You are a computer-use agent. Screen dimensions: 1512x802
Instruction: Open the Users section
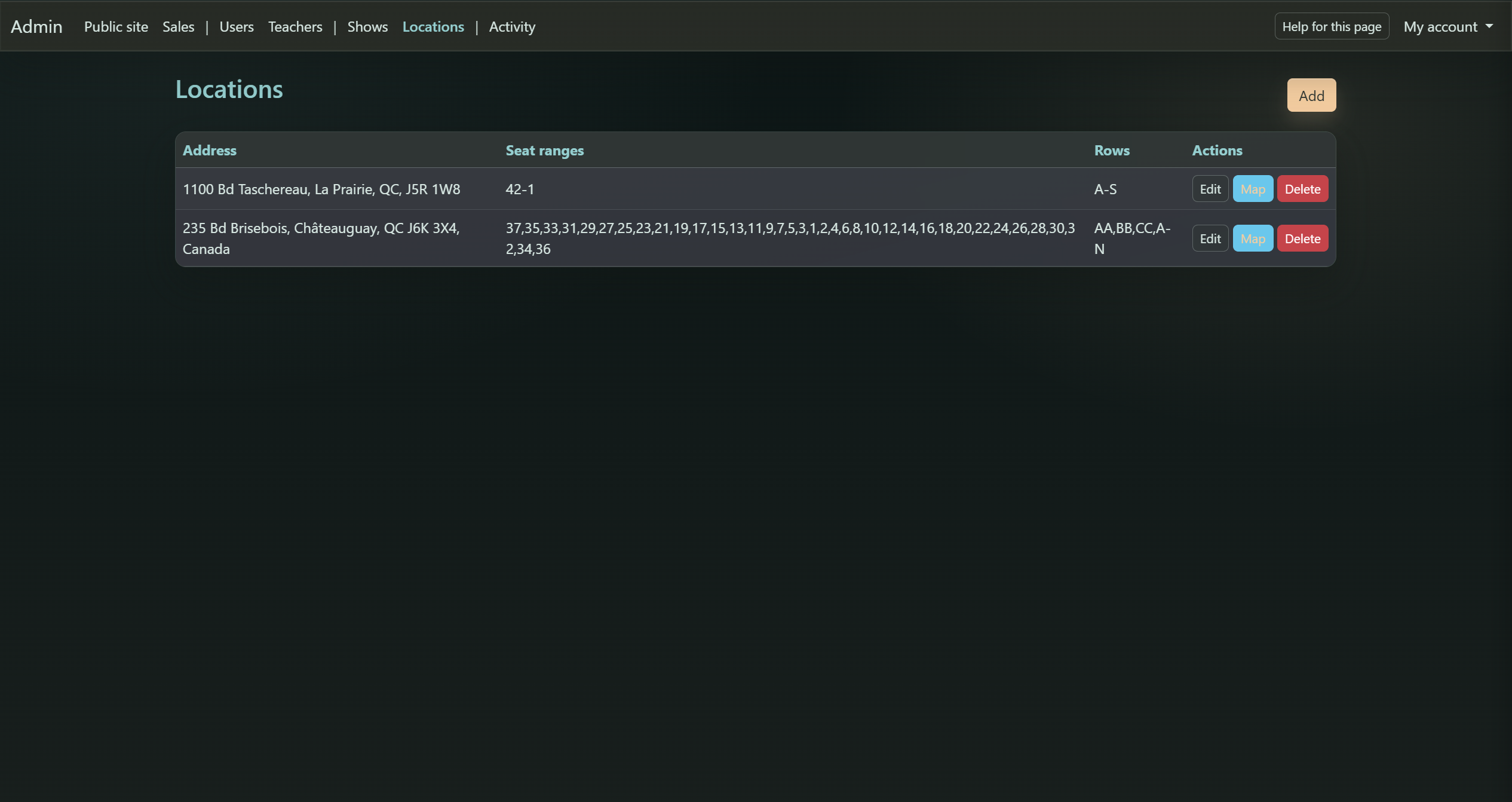[236, 27]
